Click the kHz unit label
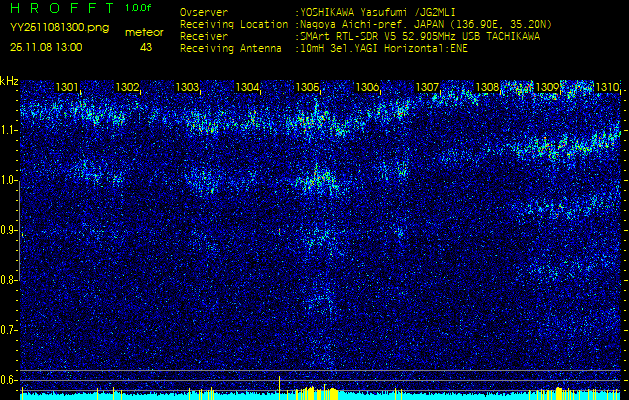This screenshot has width=629, height=400. [x=9, y=81]
